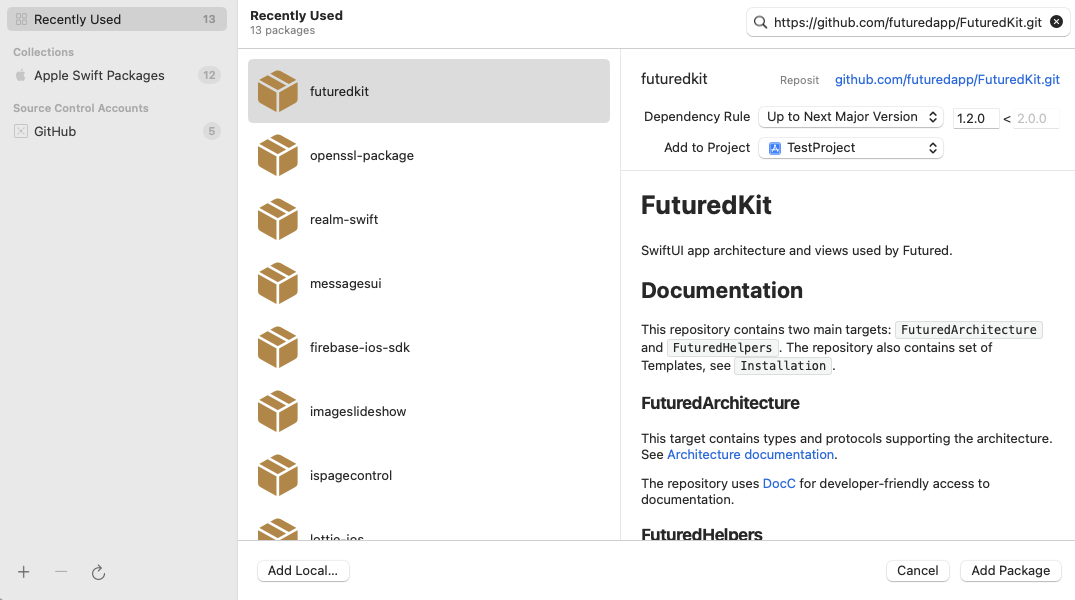Click the Add Package button
1075x600 pixels.
pyautogui.click(x=1010, y=570)
